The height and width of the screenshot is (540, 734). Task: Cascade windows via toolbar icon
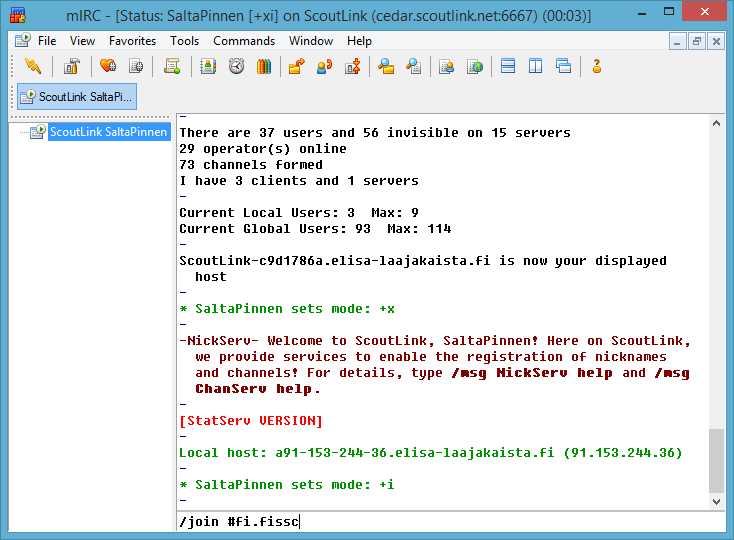coord(564,66)
